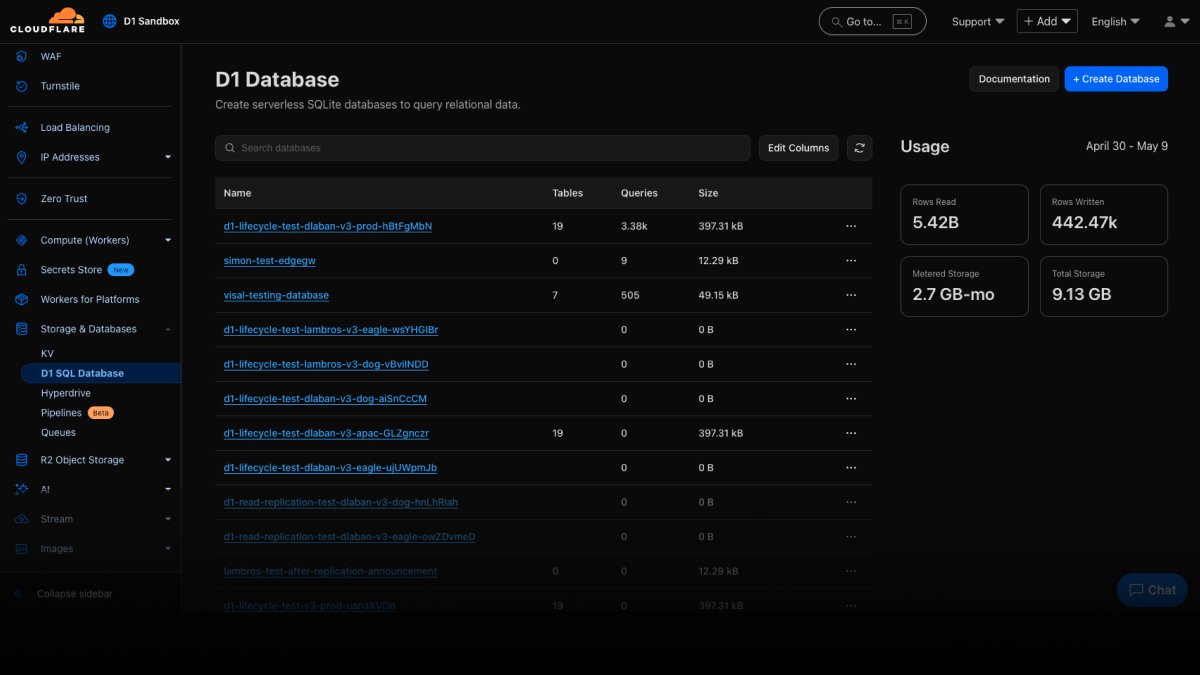Open the Chat button

(1152, 590)
